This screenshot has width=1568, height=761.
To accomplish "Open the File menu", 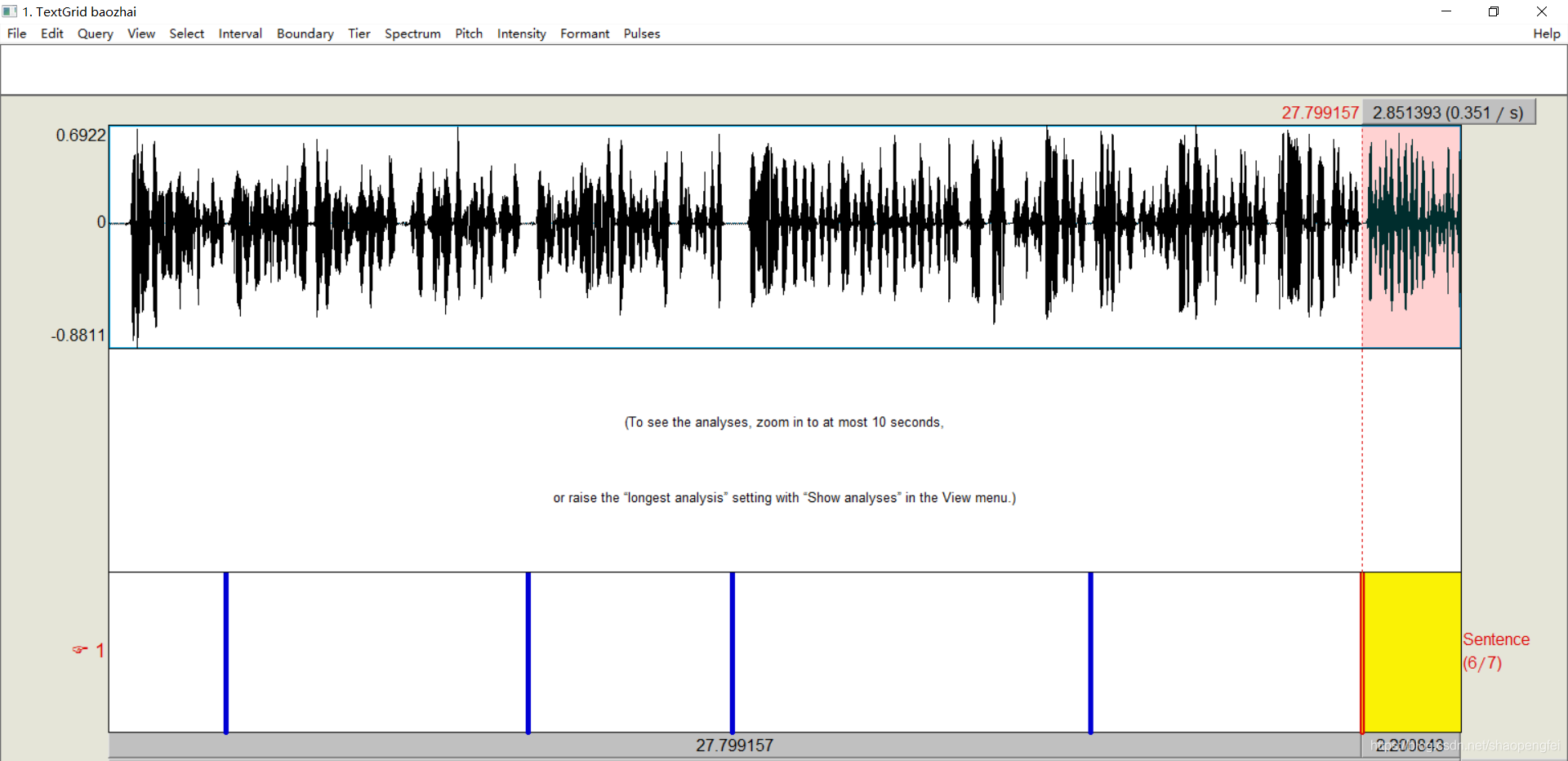I will pos(16,33).
